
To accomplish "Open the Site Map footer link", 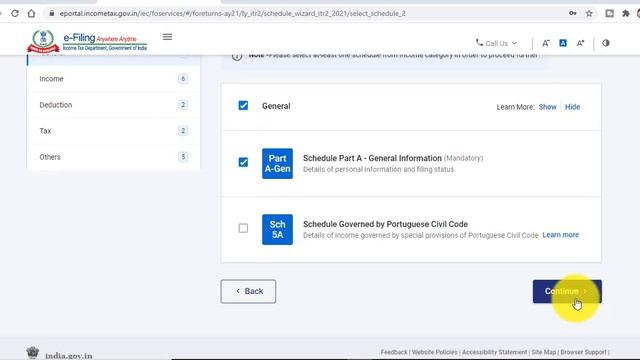I will tap(543, 352).
